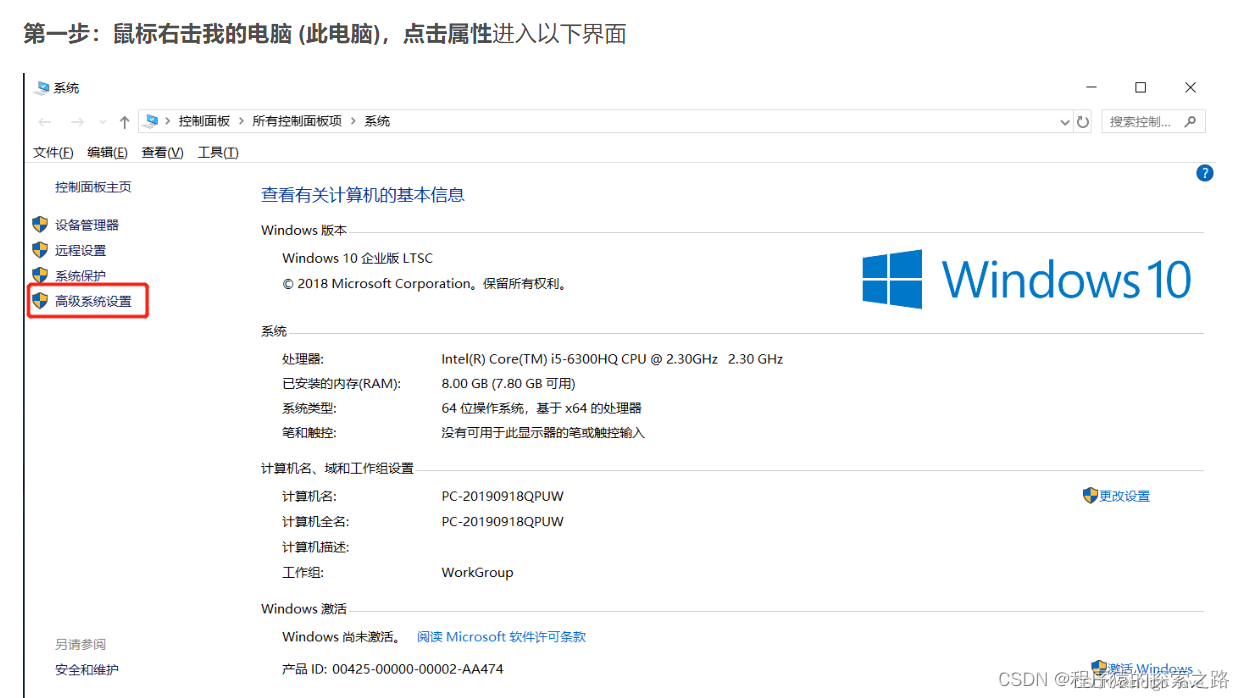Open the 编辑(E) menu
Screen dimensions: 1245x698
click(x=107, y=152)
